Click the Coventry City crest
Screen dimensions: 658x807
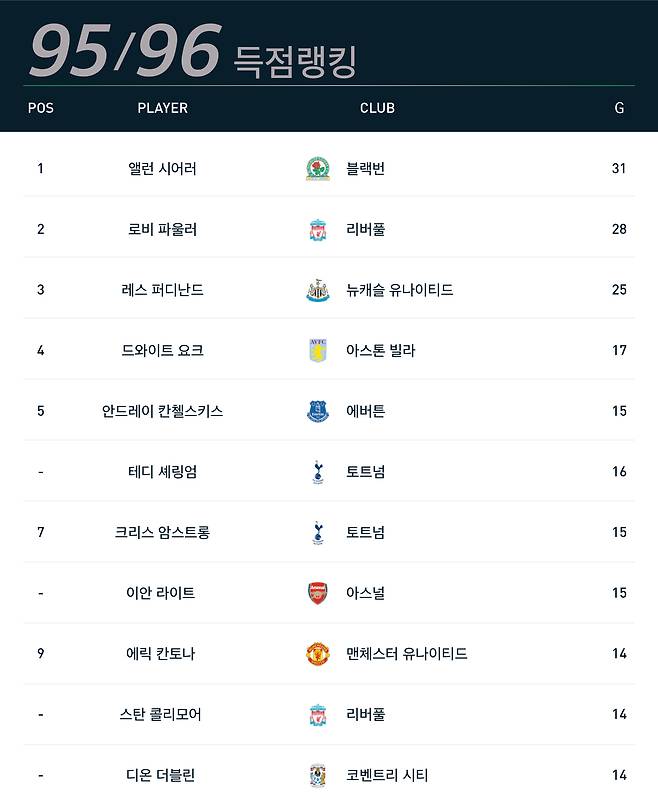pos(318,775)
